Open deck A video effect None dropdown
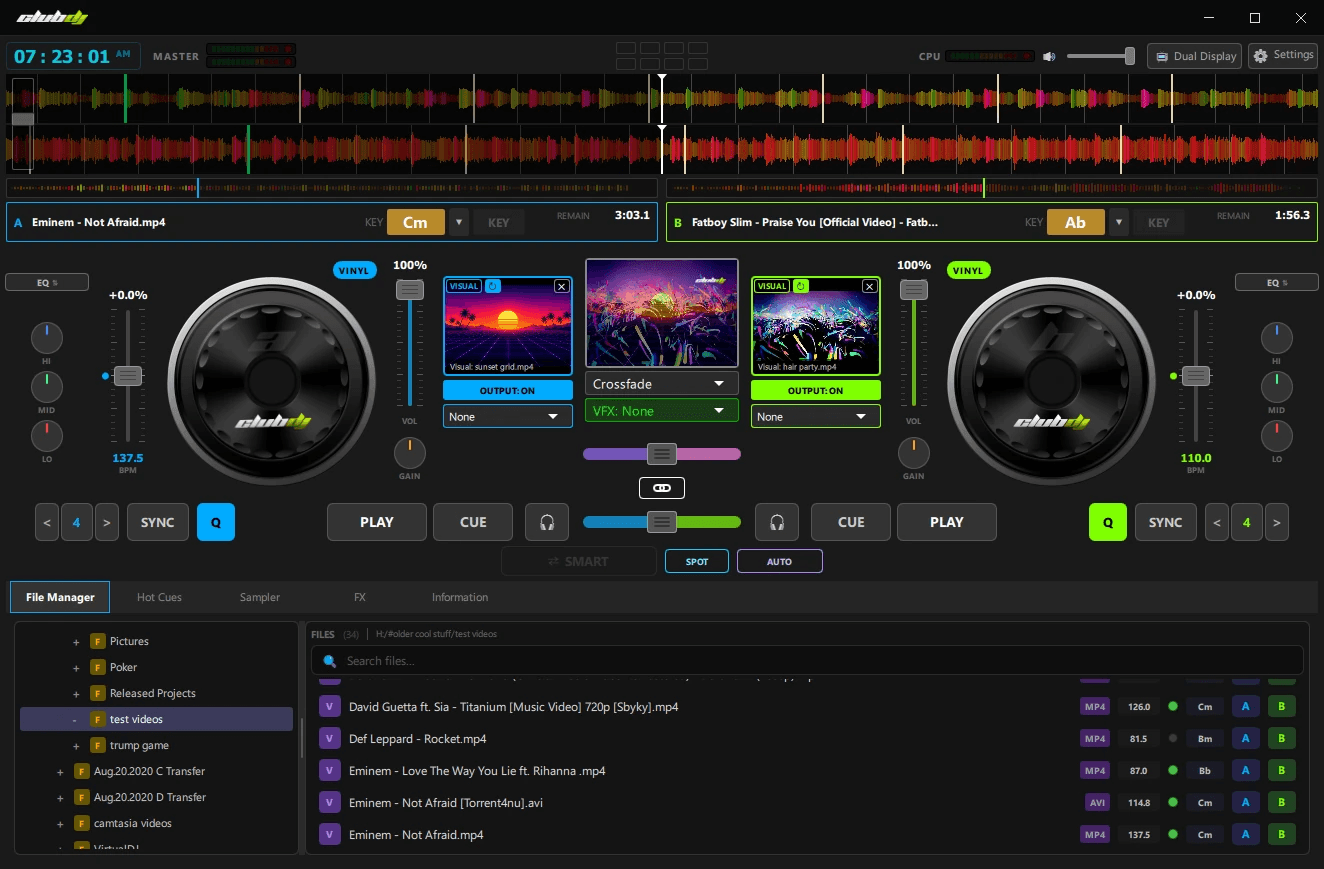This screenshot has width=1324, height=869. [508, 416]
